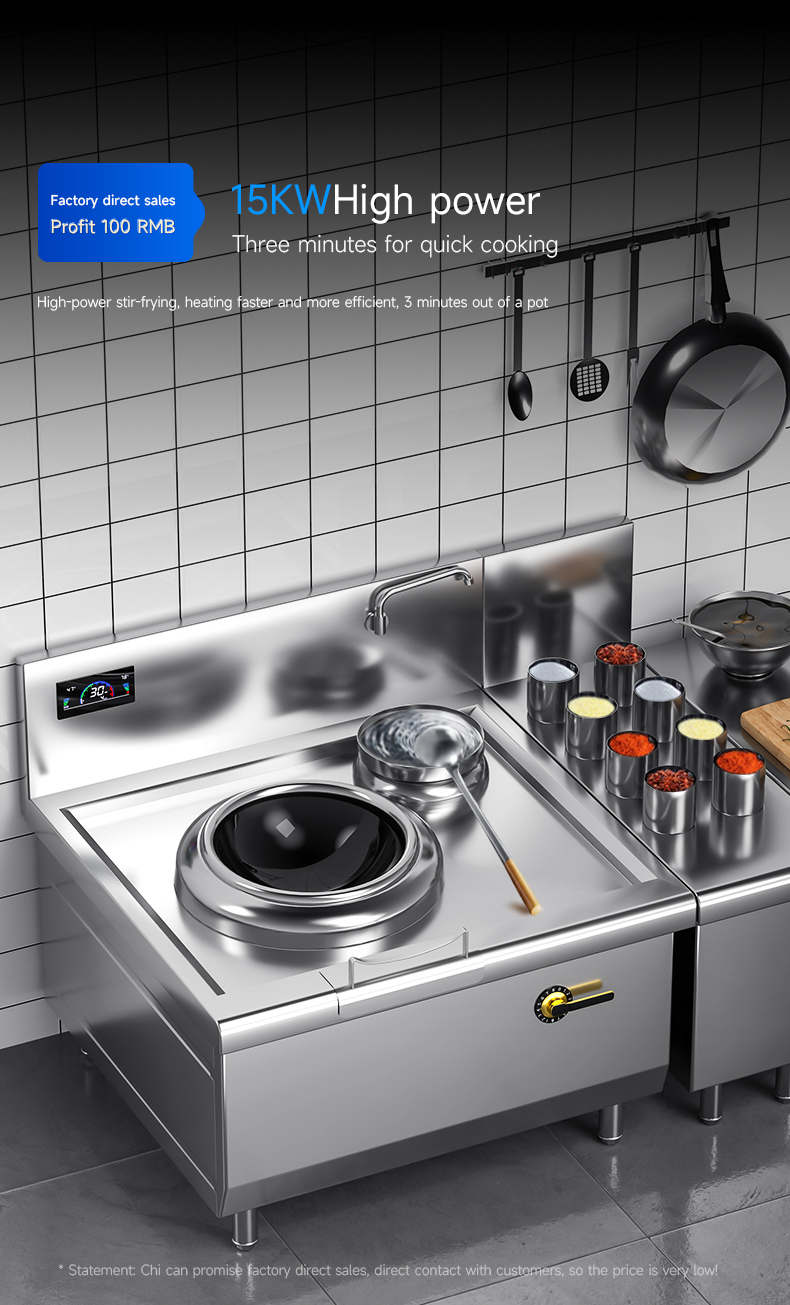Click the wooden cutting board

(768, 733)
